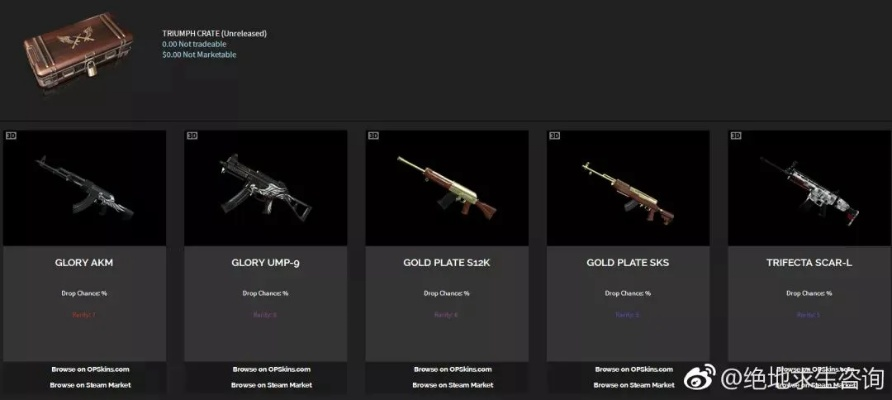The image size is (892, 400).
Task: Select the GOLD PLATE SKS item title
Action: coord(628,263)
